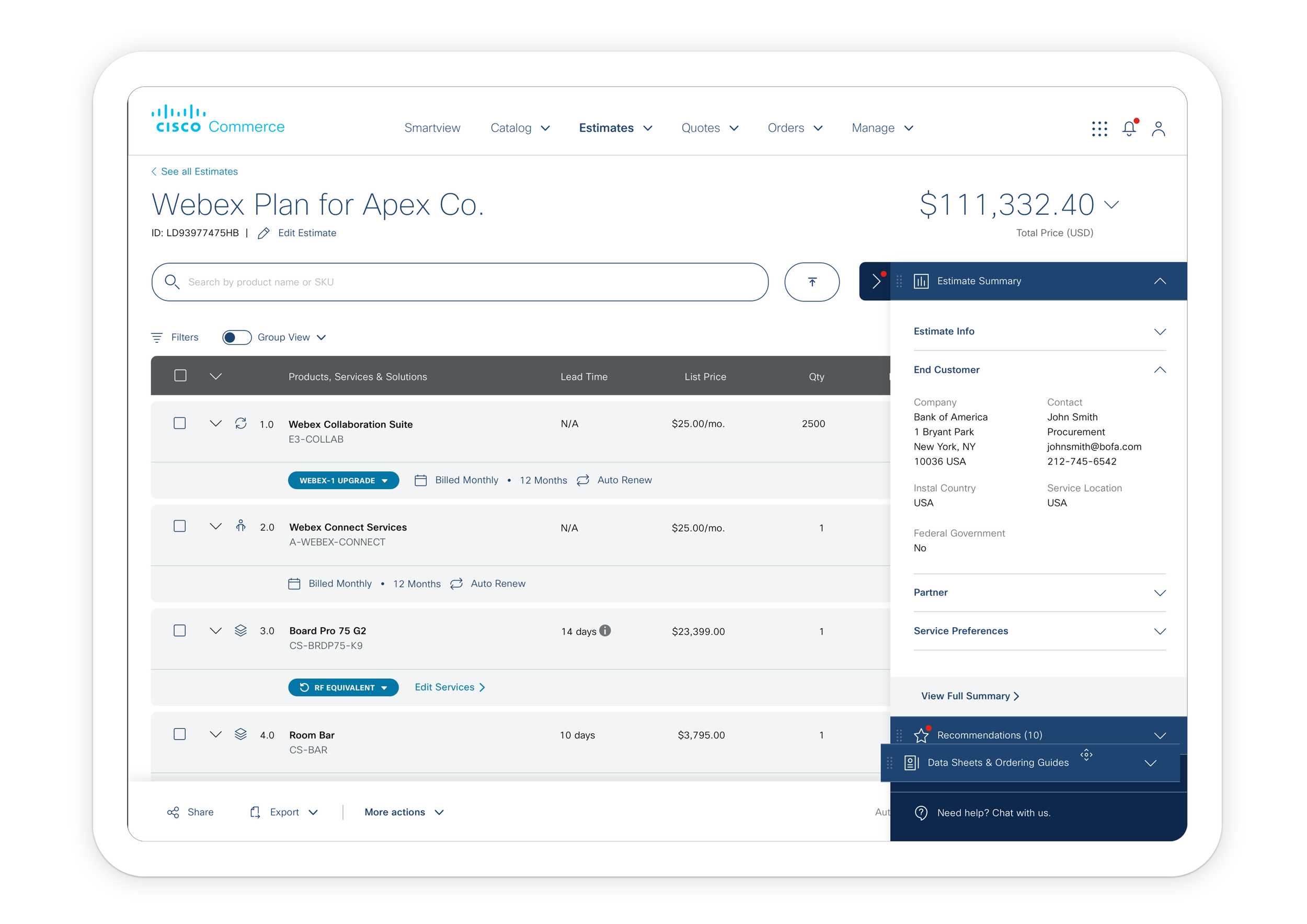The image size is (1307, 924).
Task: Click the user profile icon
Action: pos(1158,129)
